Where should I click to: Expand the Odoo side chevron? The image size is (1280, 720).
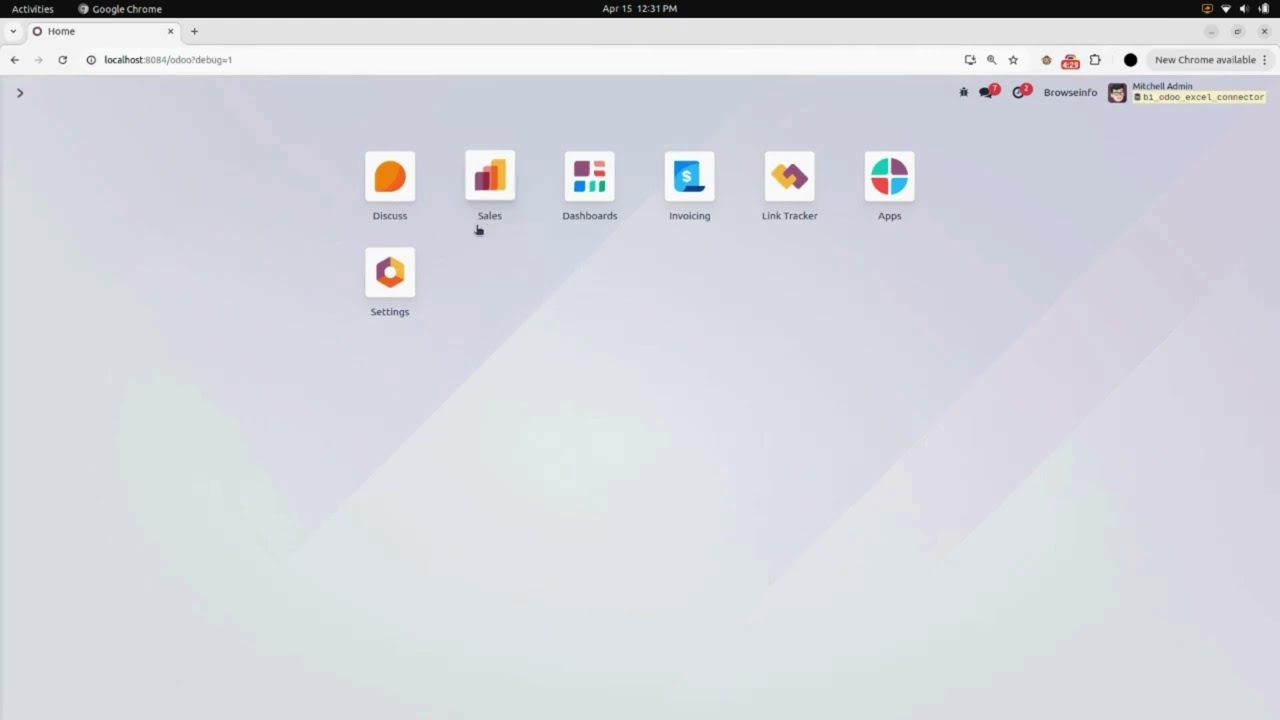pyautogui.click(x=20, y=93)
